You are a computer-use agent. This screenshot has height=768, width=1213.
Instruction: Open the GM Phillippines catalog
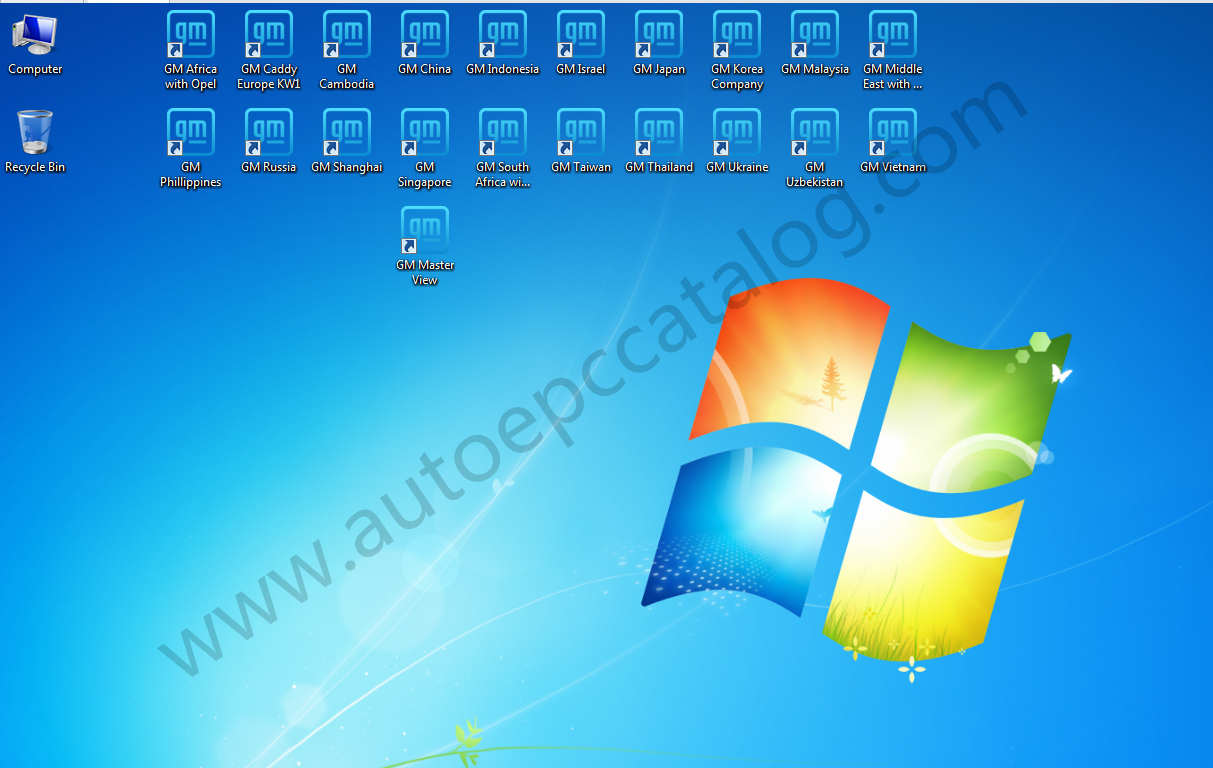[x=189, y=138]
